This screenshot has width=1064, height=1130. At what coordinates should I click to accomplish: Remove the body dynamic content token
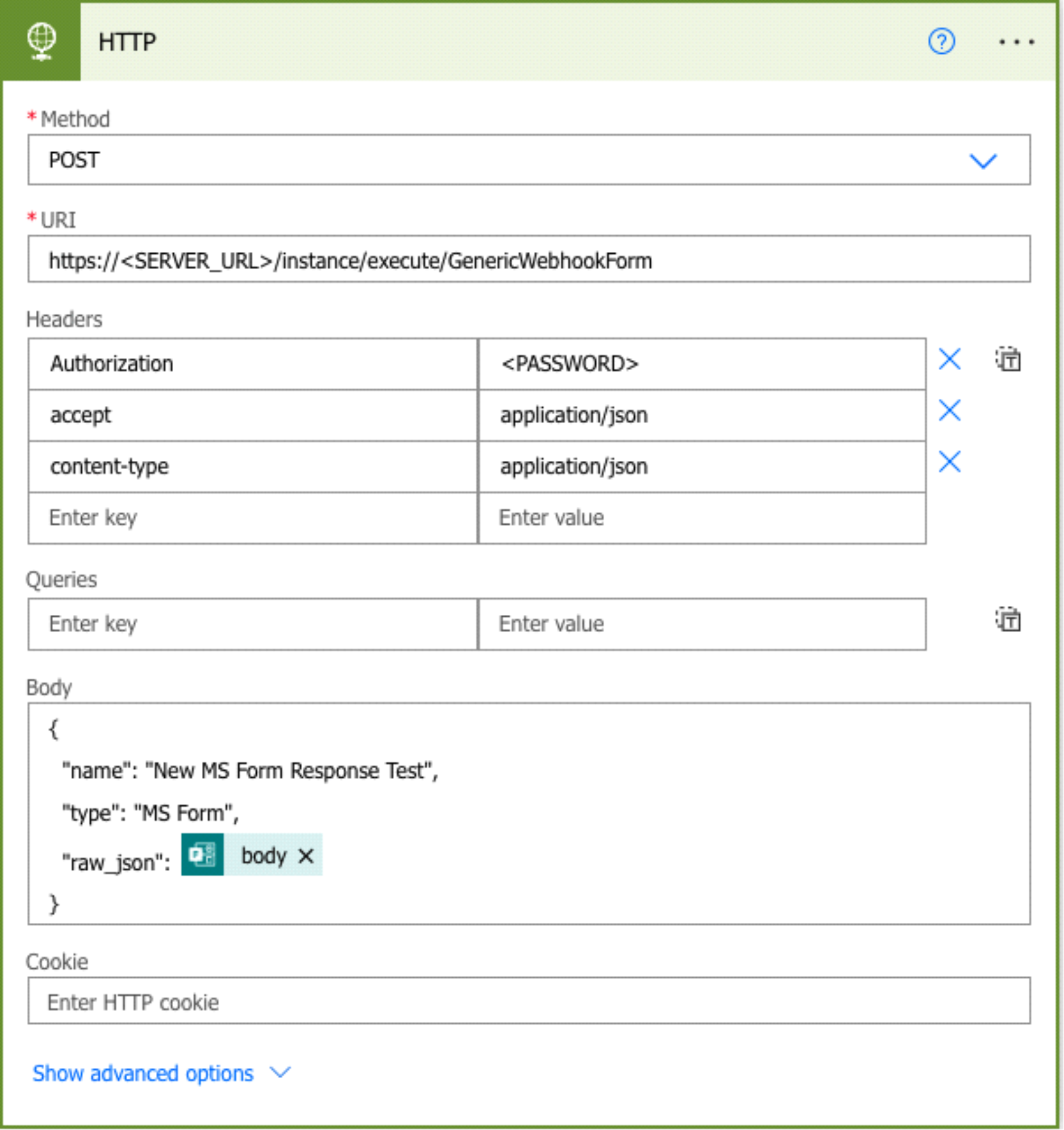[x=306, y=856]
